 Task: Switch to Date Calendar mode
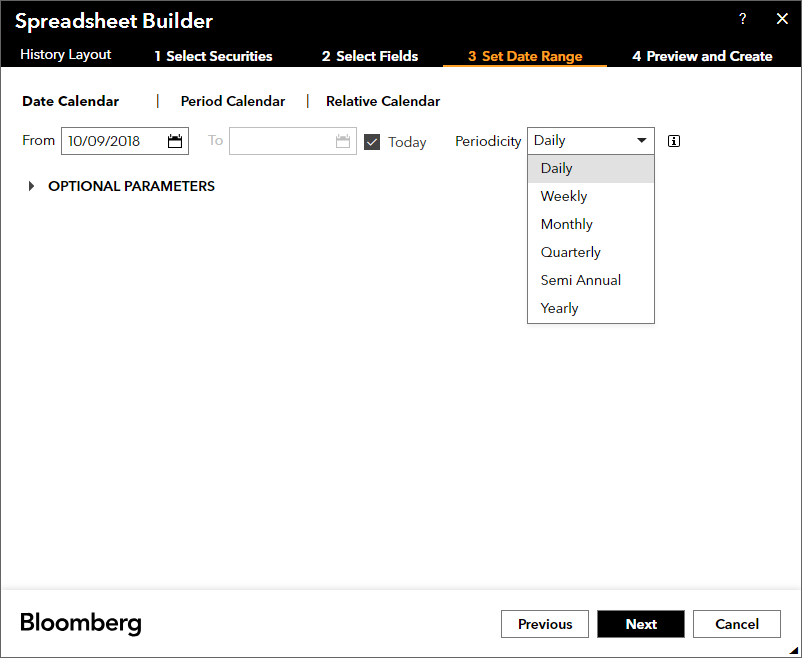71,101
